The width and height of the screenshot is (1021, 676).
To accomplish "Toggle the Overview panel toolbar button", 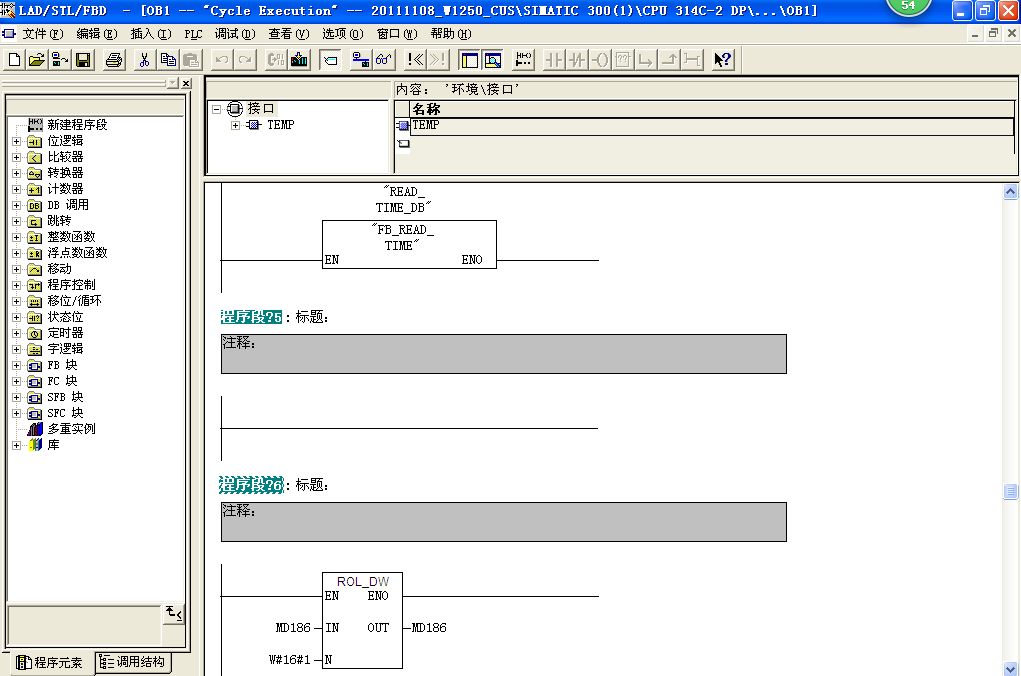I will click(x=467, y=60).
